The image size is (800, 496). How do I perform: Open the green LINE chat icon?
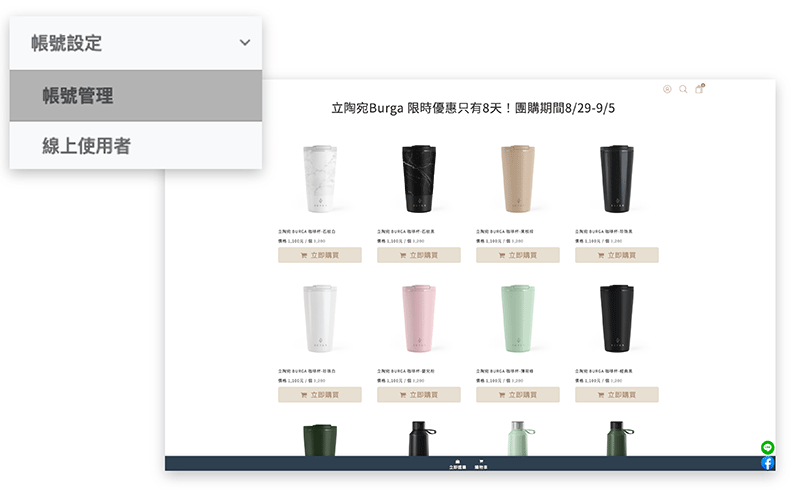coord(767,448)
